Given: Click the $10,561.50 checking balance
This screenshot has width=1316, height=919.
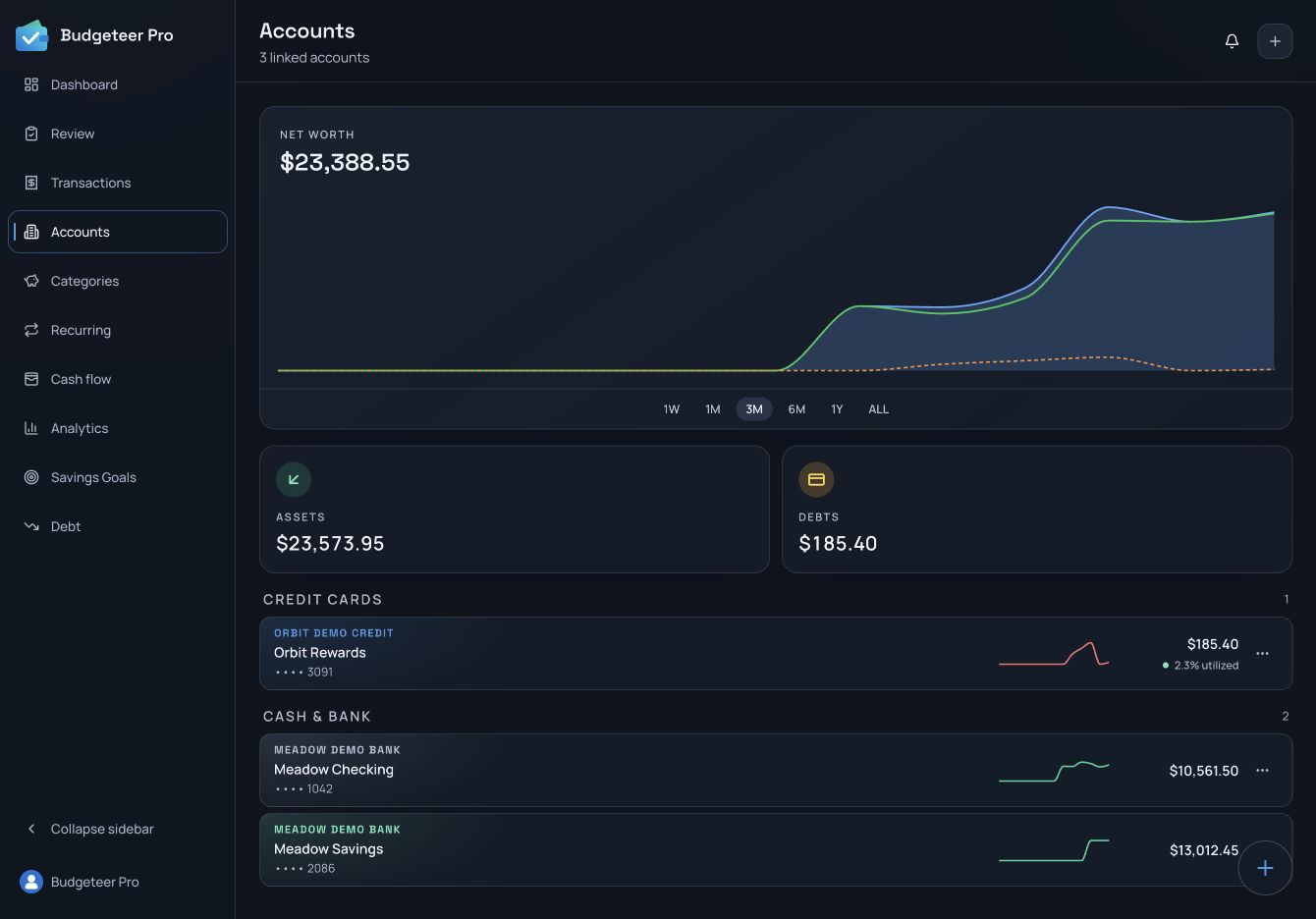Looking at the screenshot, I should coord(1204,771).
